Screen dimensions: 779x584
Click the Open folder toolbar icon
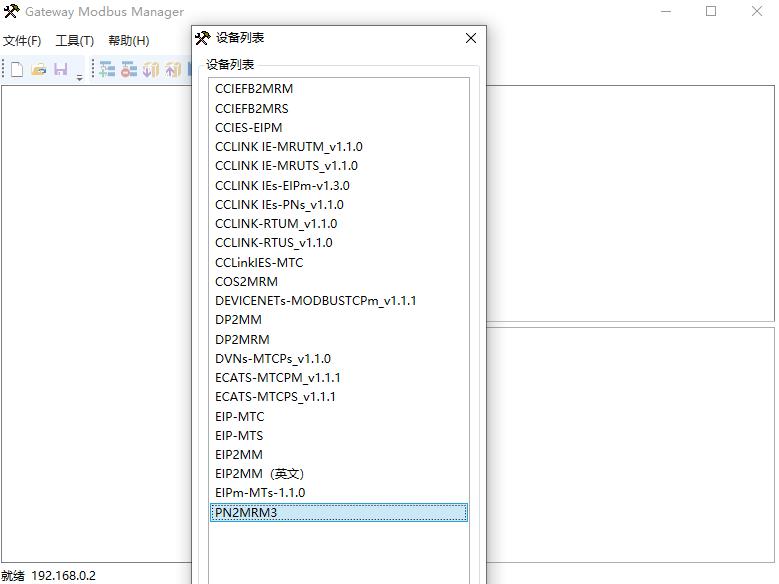click(x=39, y=70)
